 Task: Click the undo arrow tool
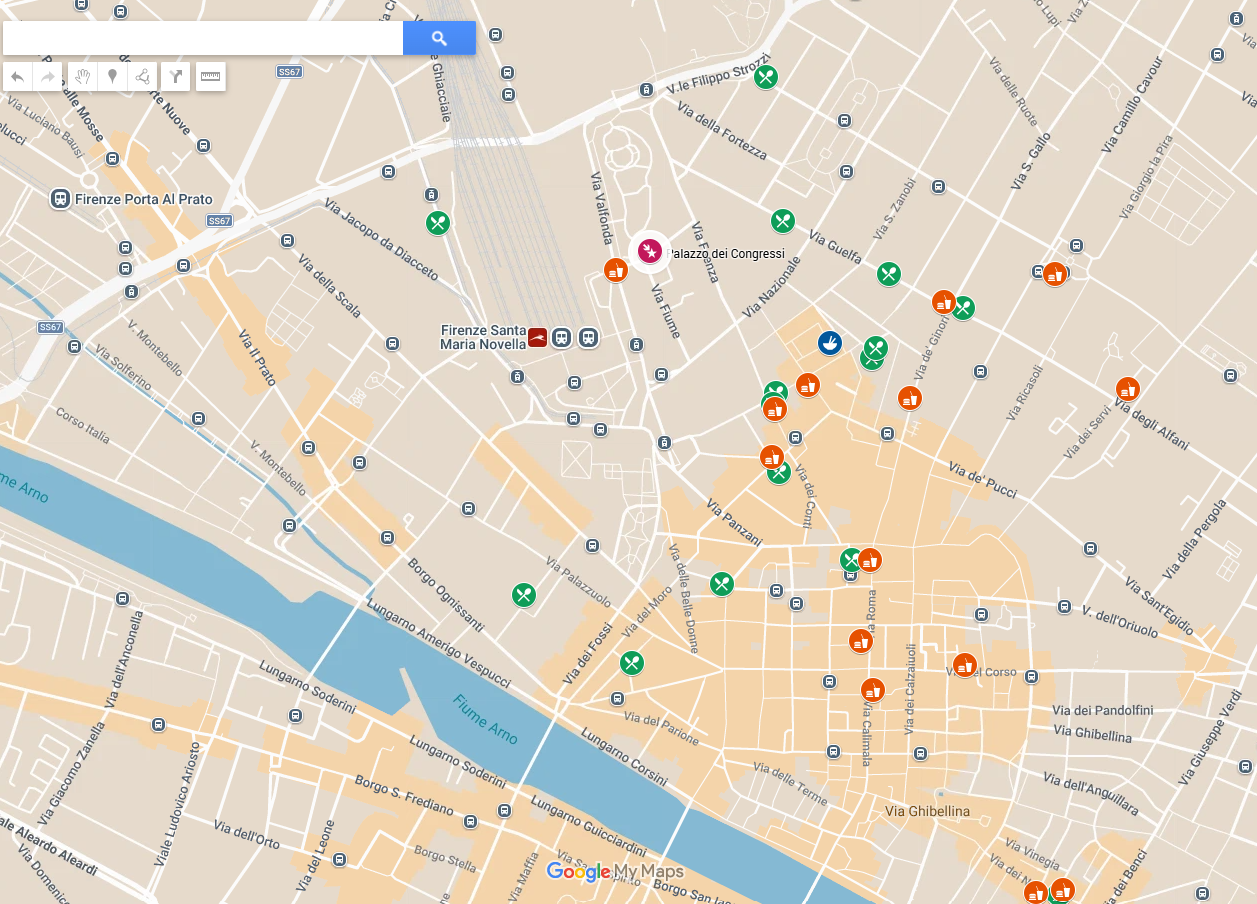17,76
